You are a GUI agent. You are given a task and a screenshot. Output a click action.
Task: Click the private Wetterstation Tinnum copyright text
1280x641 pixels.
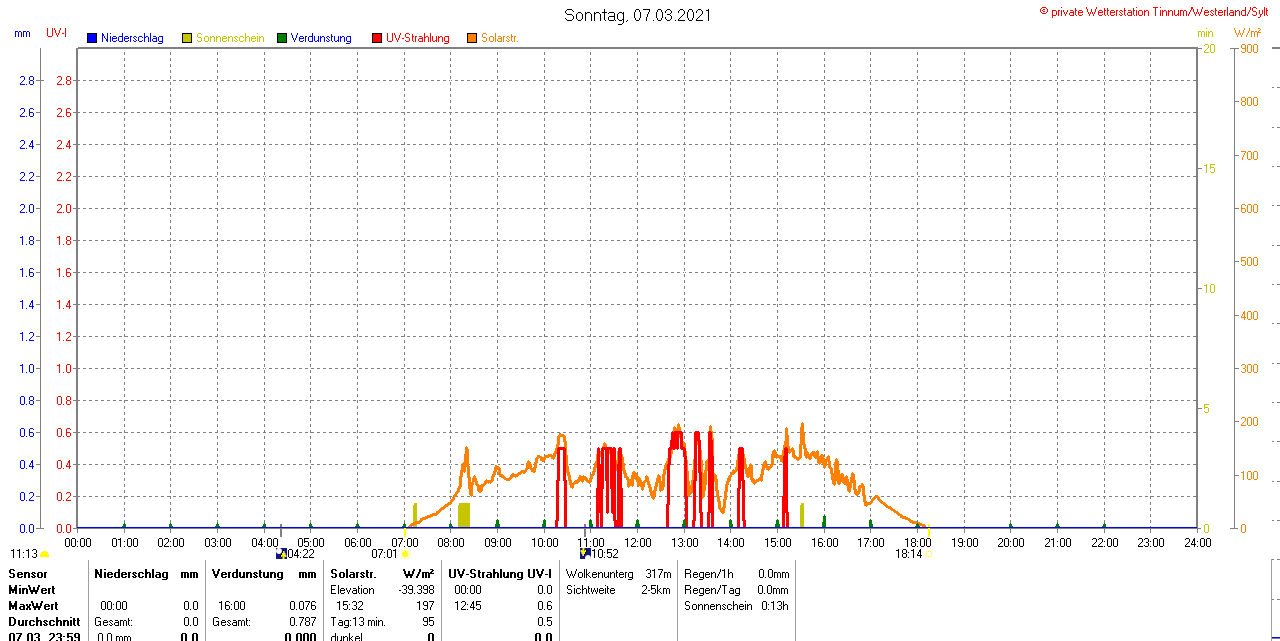[x=1158, y=12]
